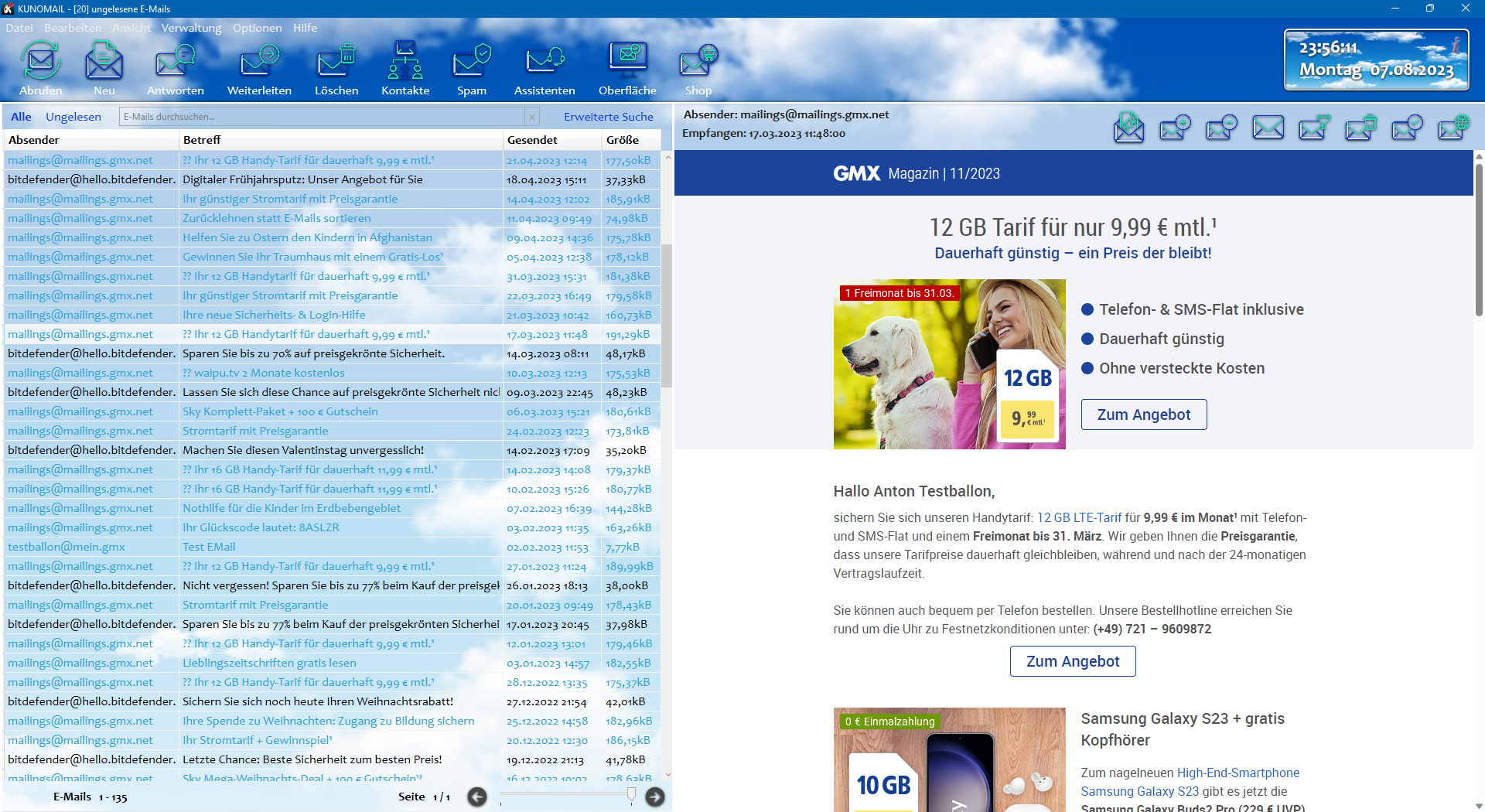Open the Optionen menu

point(258,28)
